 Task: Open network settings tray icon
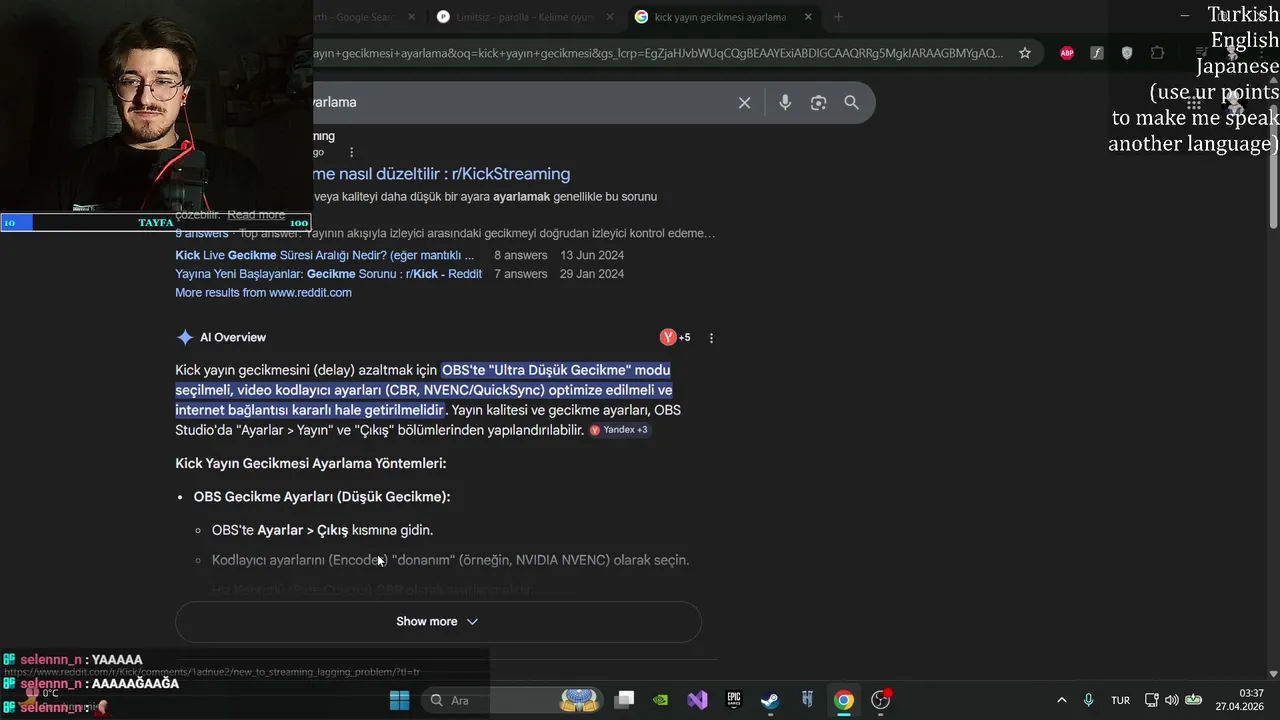[1151, 700]
